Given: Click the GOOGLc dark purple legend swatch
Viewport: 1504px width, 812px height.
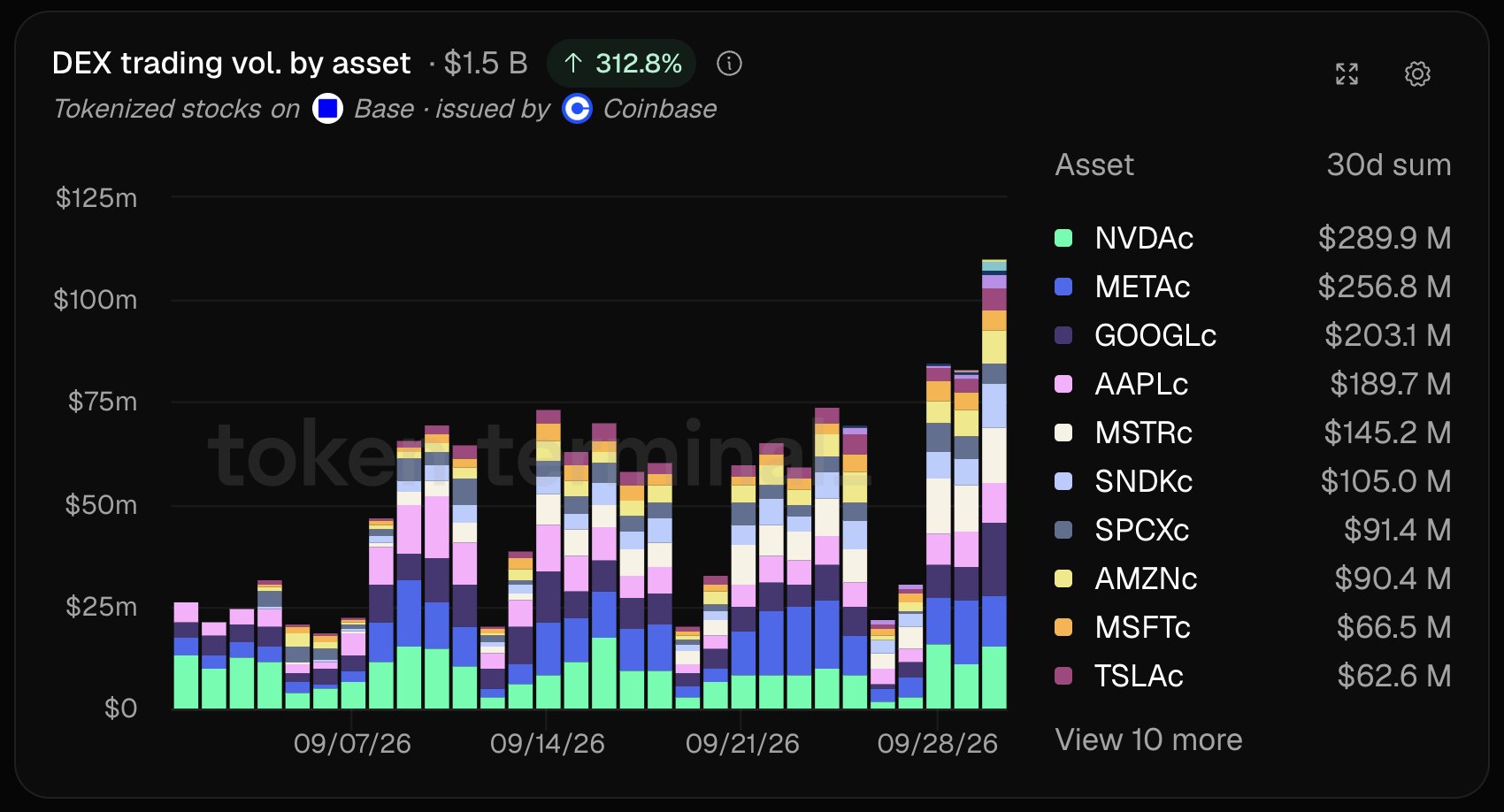Looking at the screenshot, I should tap(1063, 335).
